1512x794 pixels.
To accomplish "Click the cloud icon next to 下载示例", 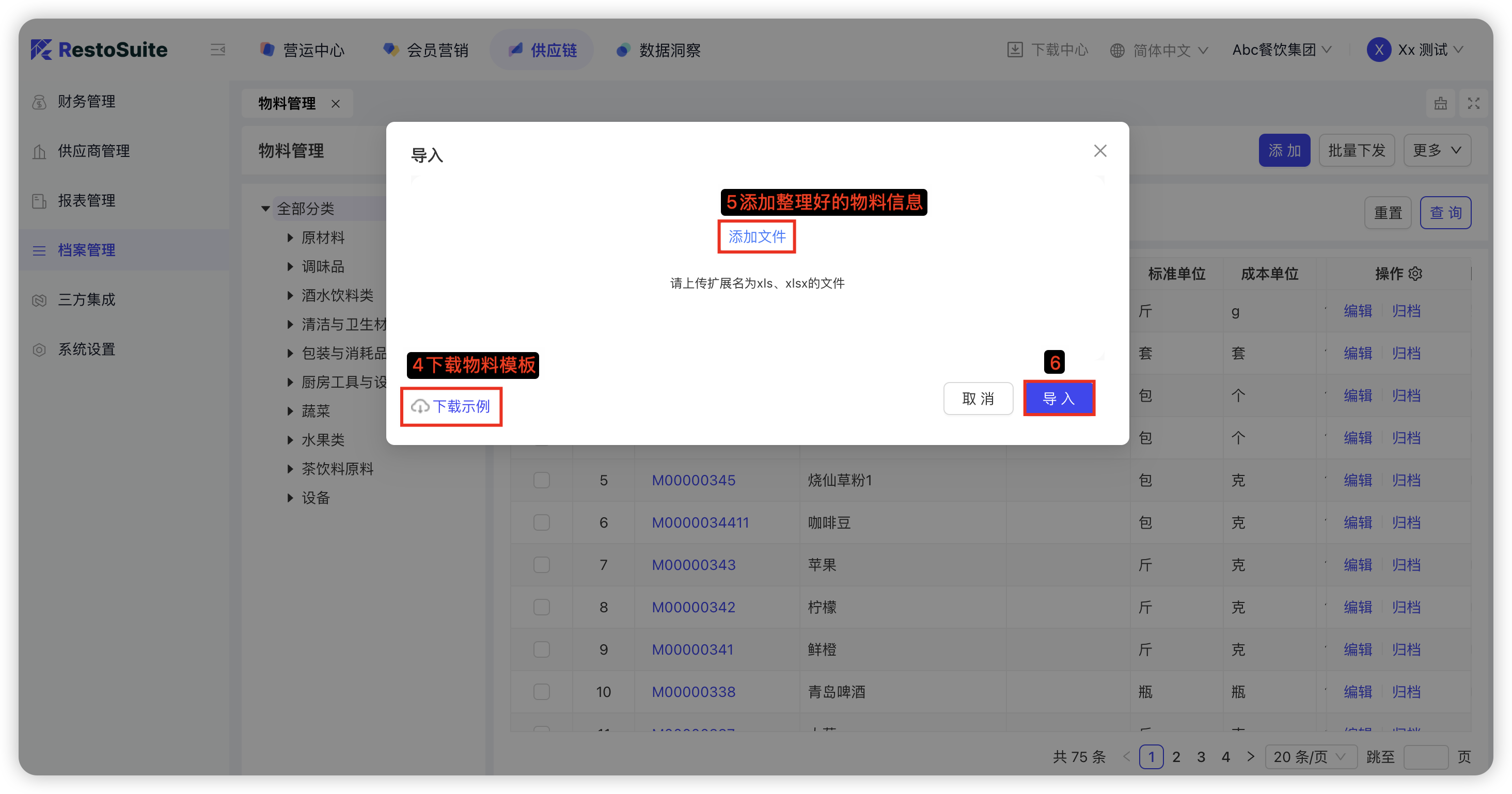I will pyautogui.click(x=420, y=407).
